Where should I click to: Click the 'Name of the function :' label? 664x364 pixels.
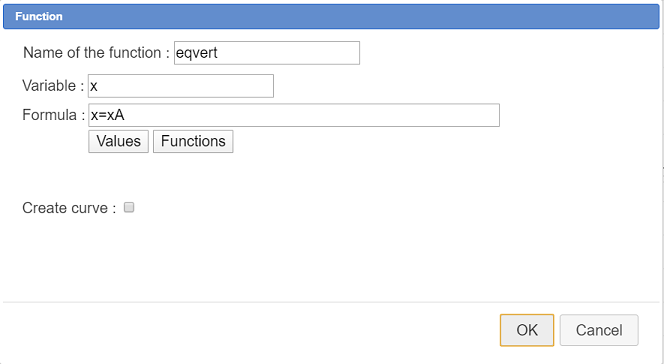(x=96, y=53)
